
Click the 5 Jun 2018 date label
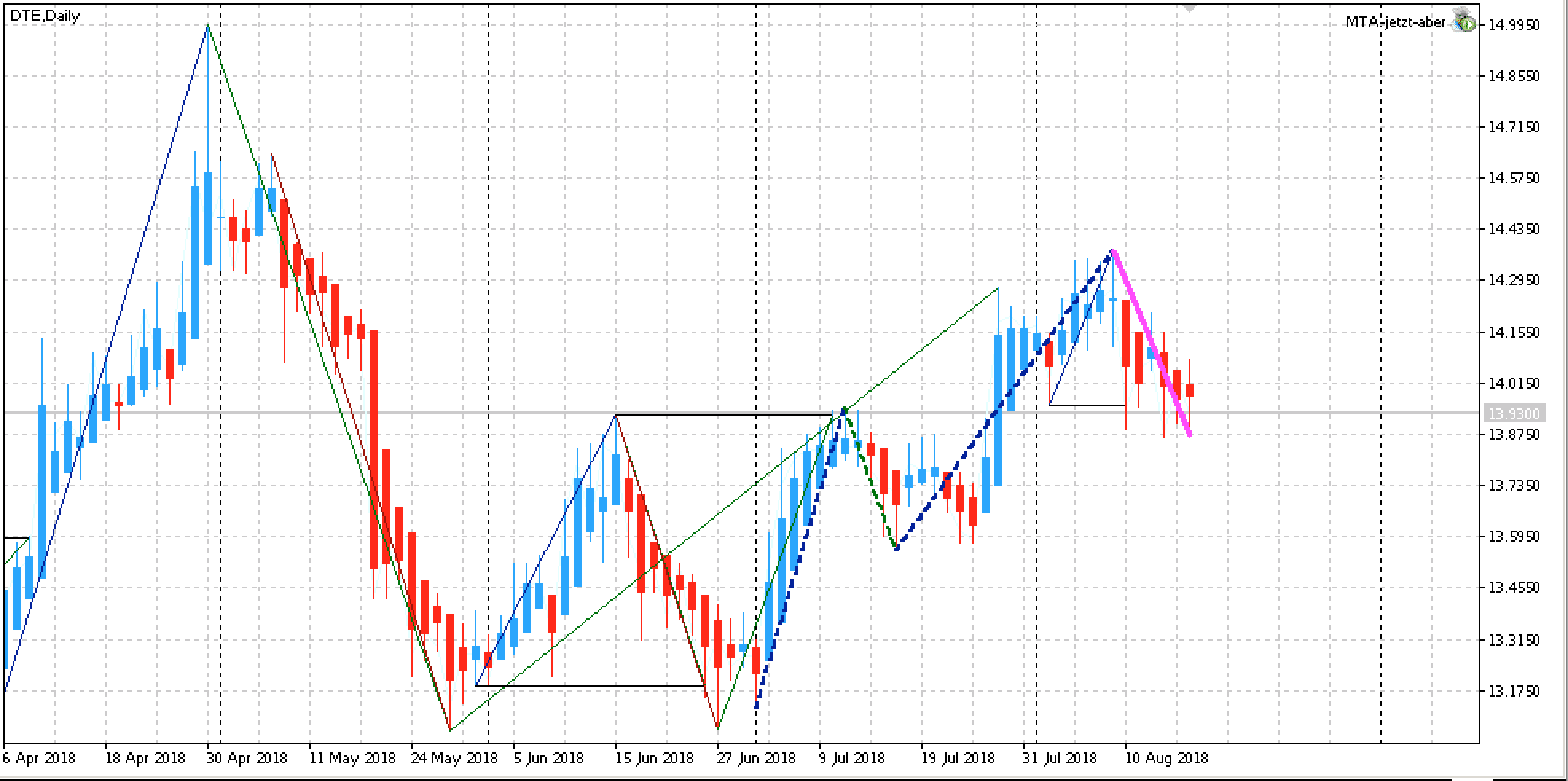click(x=550, y=758)
